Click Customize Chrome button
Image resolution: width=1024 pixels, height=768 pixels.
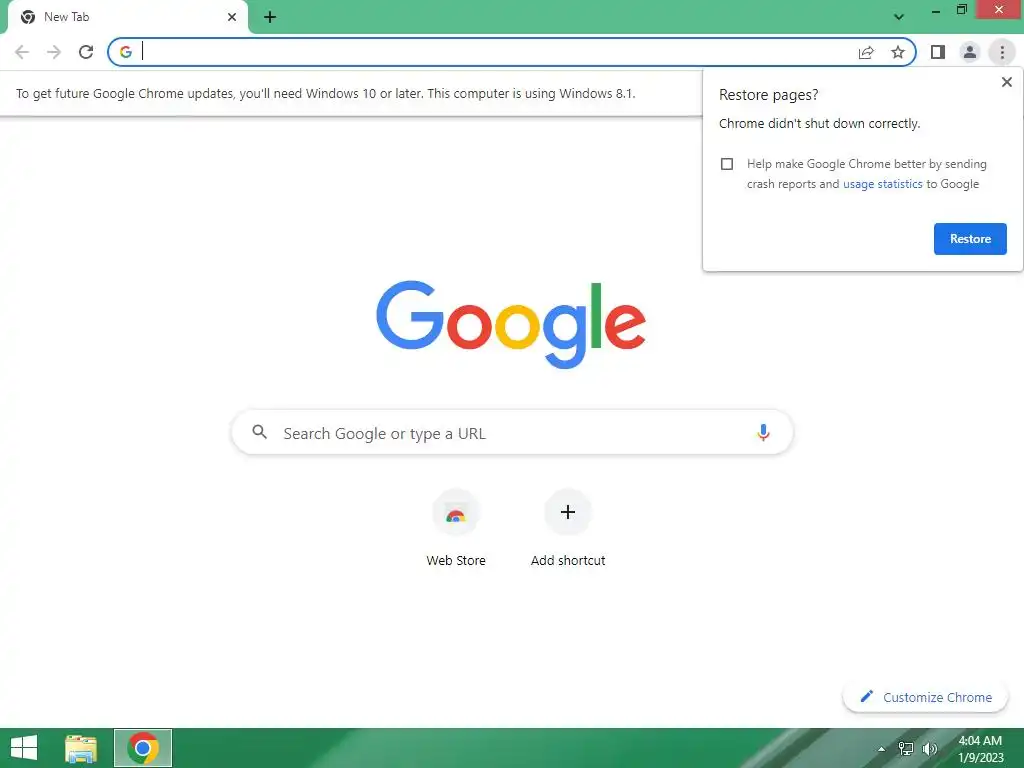click(x=925, y=697)
